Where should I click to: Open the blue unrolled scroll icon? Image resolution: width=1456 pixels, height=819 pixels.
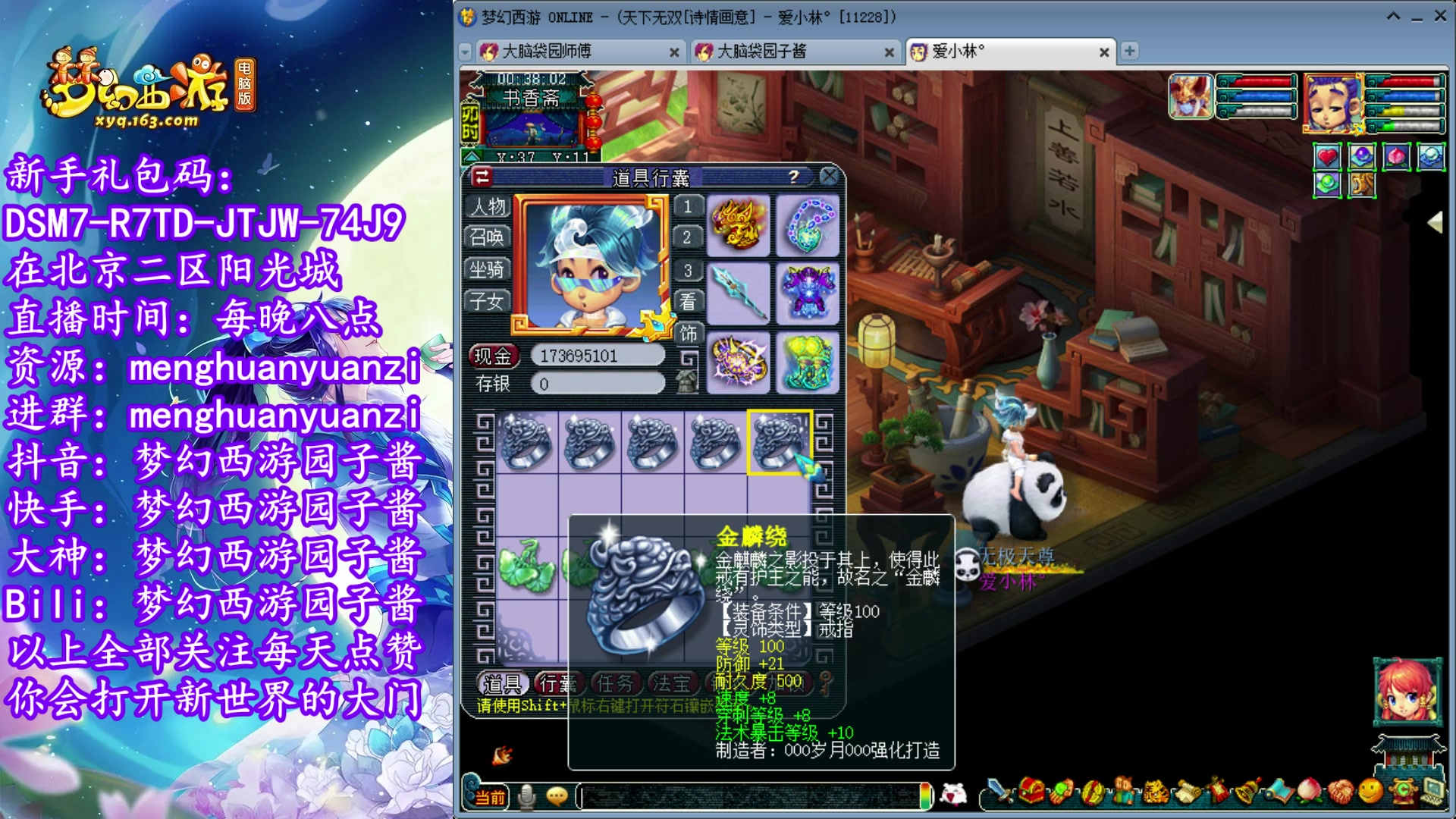[x=1279, y=792]
